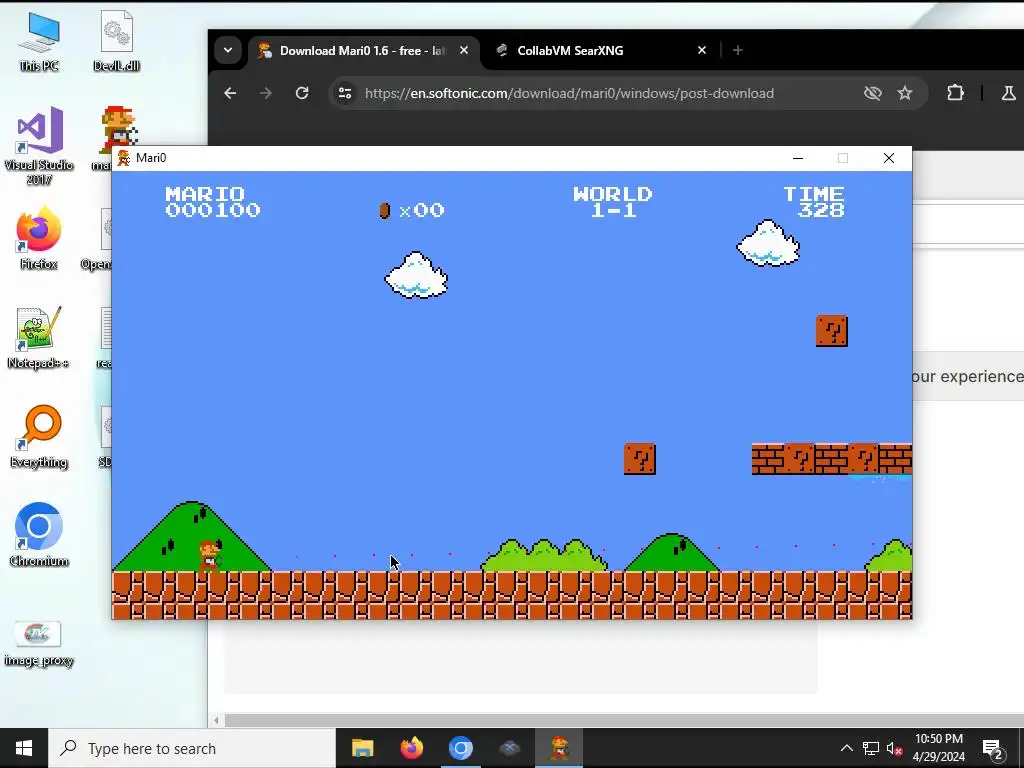1024x768 pixels.
Task: Launch Visual Studio 2017 shortcut
Action: pyautogui.click(x=39, y=146)
